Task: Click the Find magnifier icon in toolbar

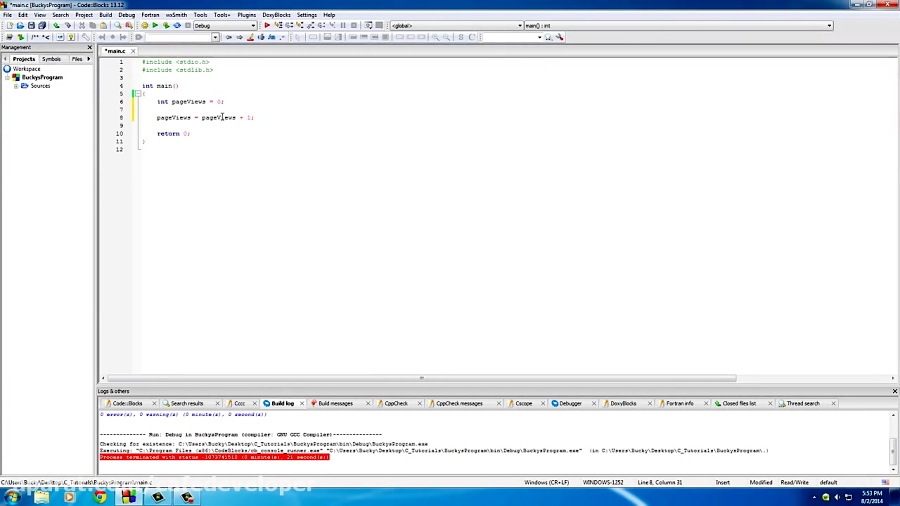Action: click(117, 25)
